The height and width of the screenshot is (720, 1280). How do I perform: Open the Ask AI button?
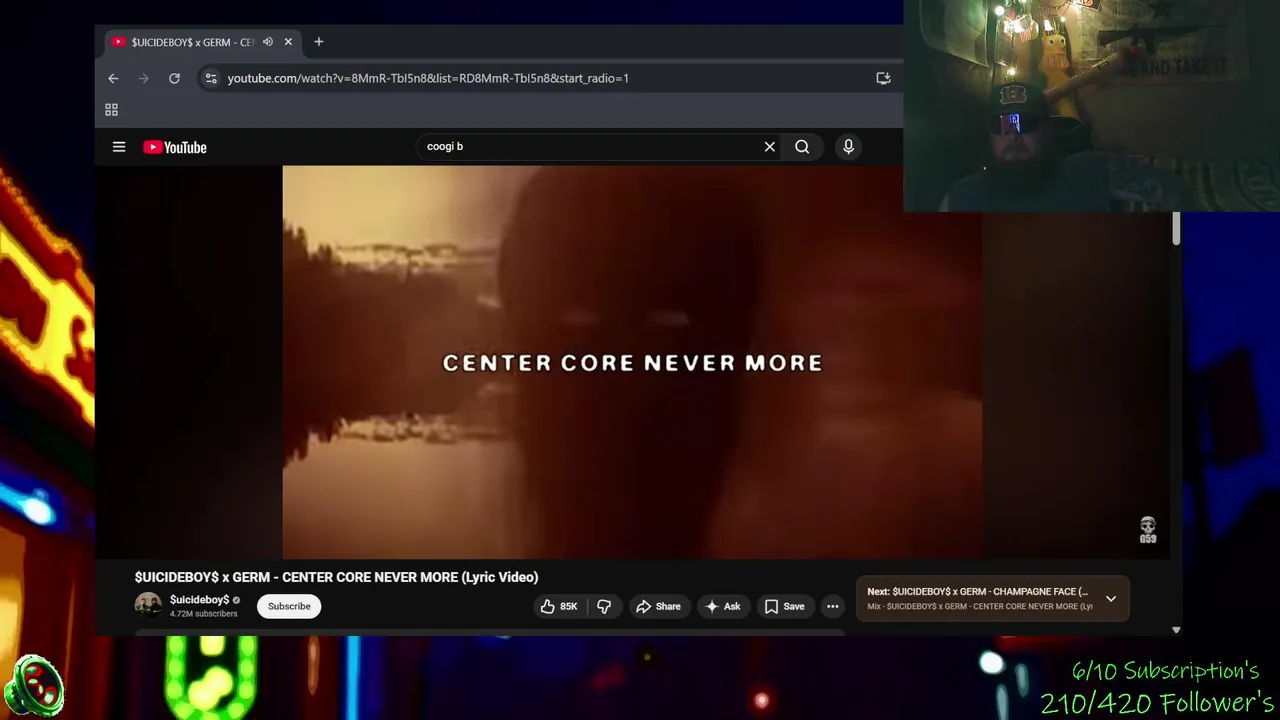point(723,606)
